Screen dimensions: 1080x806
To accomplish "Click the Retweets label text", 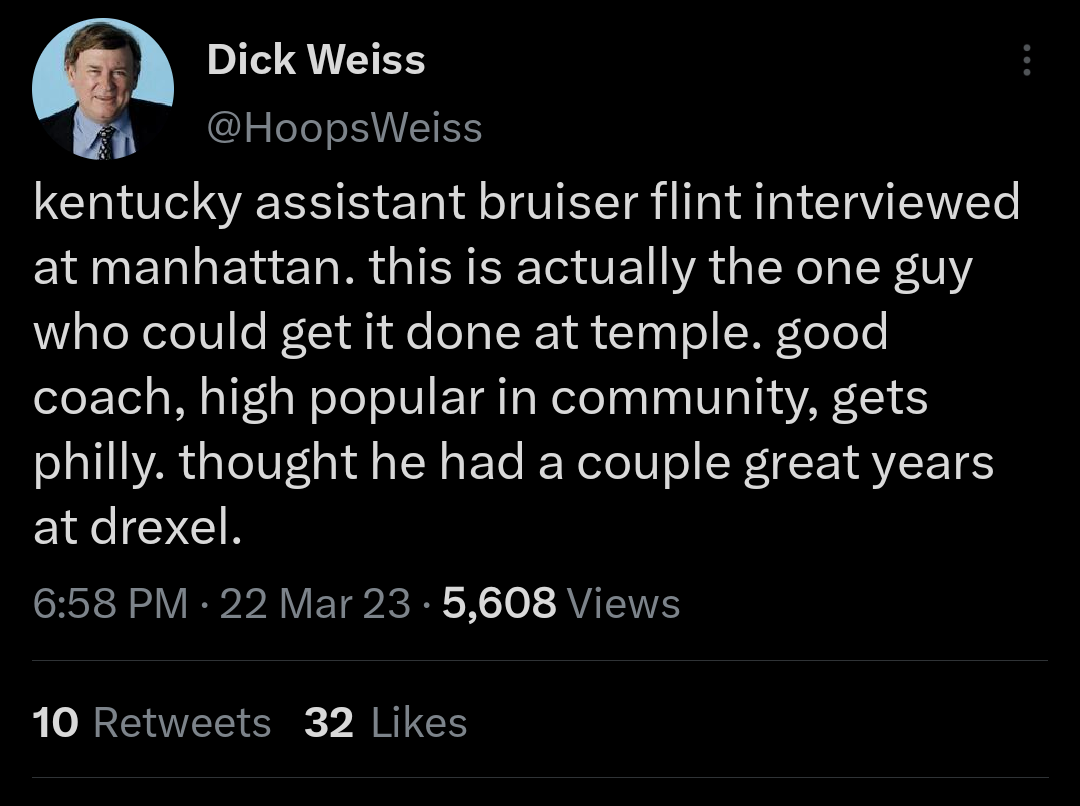I will pos(182,722).
